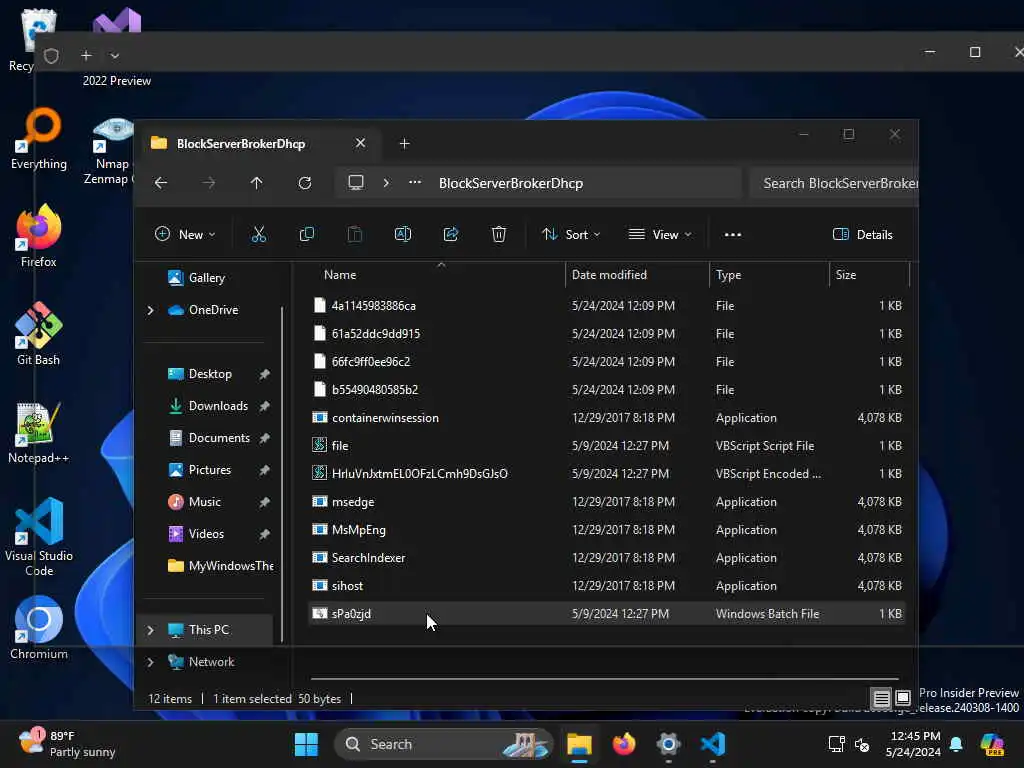Viewport: 1024px width, 768px height.
Task: Select the containerwinsession application file
Action: point(607,418)
